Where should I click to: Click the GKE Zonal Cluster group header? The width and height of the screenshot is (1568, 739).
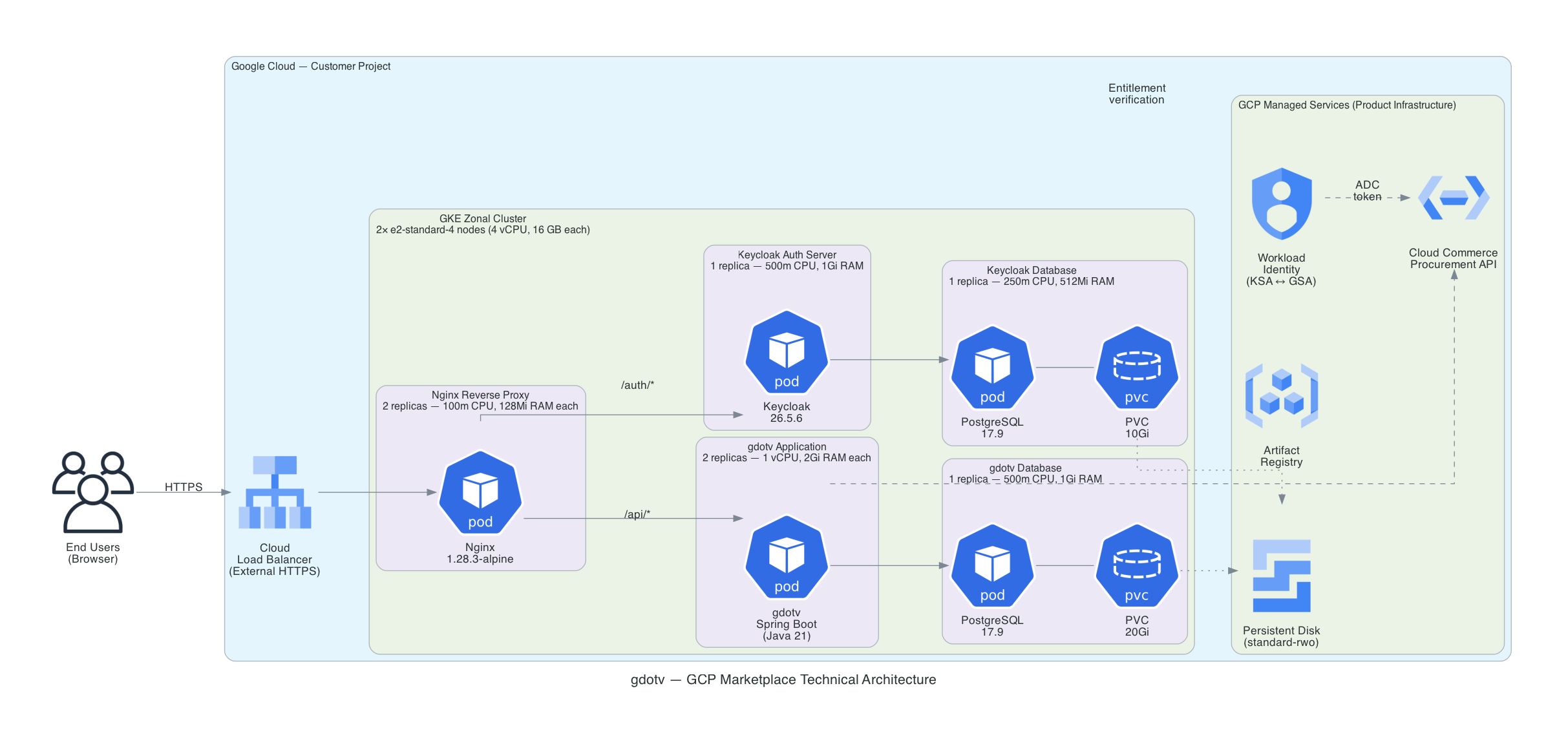coord(483,220)
